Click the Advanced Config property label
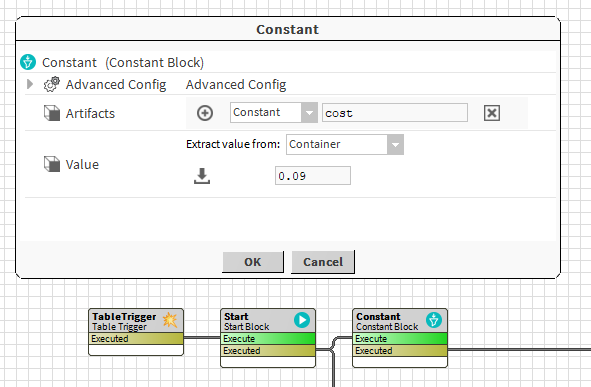This screenshot has width=591, height=387. pos(116,84)
